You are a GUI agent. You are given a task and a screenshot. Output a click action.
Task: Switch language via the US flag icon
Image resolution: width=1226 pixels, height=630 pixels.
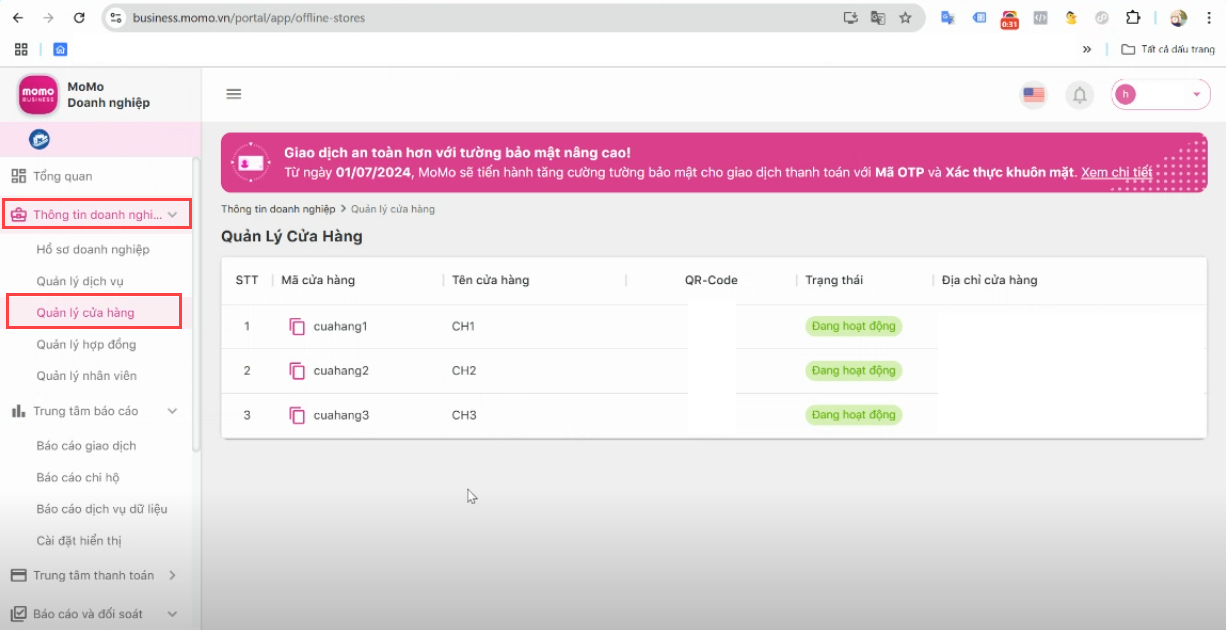coord(1034,95)
